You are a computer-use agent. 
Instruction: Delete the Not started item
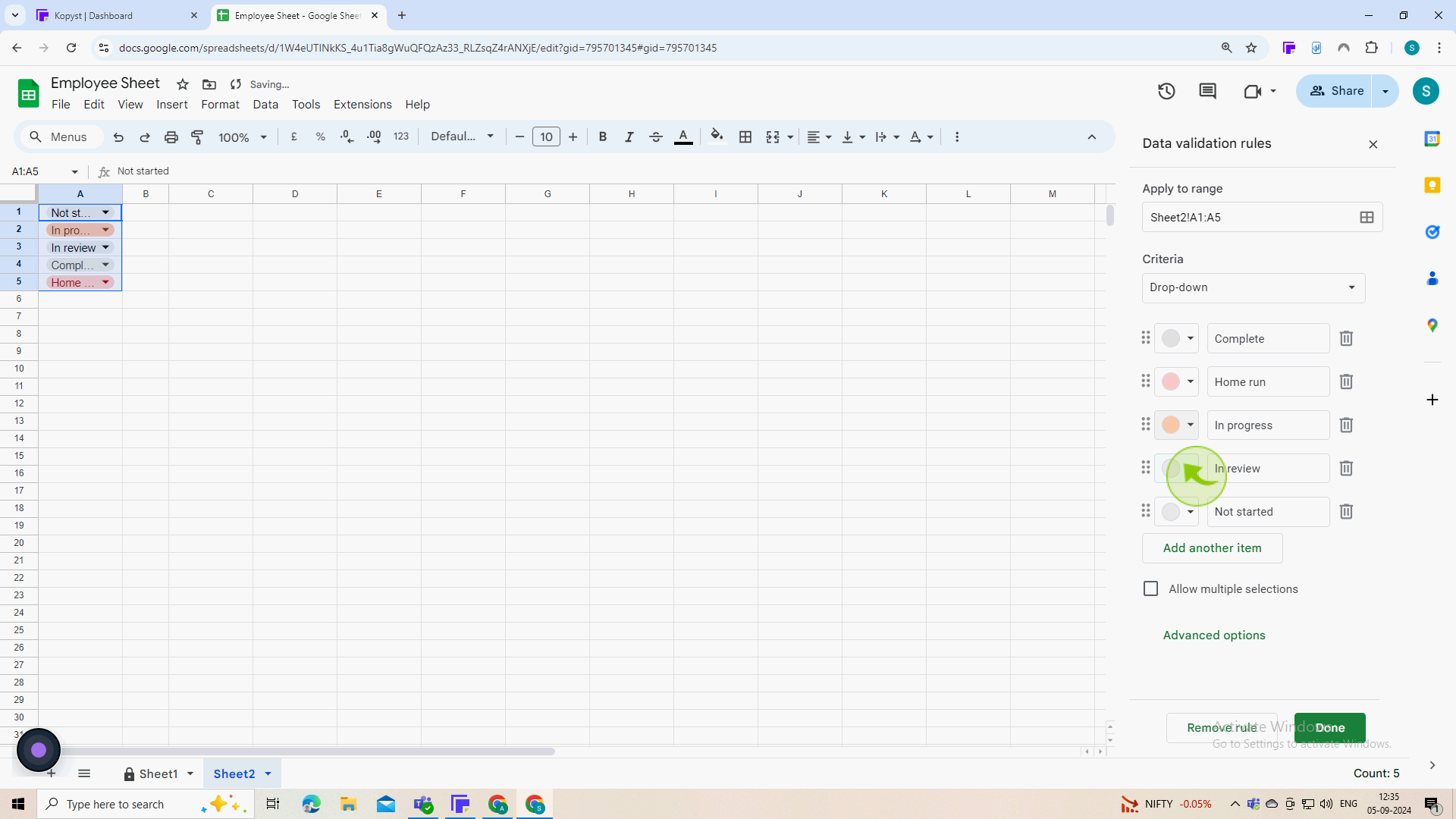1346,511
